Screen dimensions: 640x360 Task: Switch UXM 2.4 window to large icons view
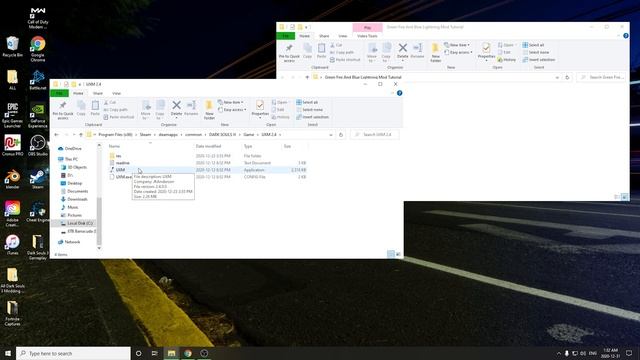click(x=398, y=254)
